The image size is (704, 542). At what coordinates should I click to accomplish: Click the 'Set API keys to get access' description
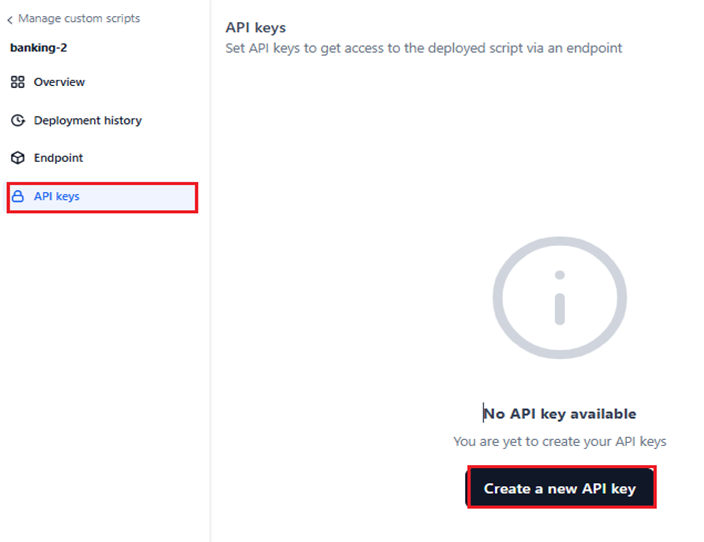click(424, 48)
